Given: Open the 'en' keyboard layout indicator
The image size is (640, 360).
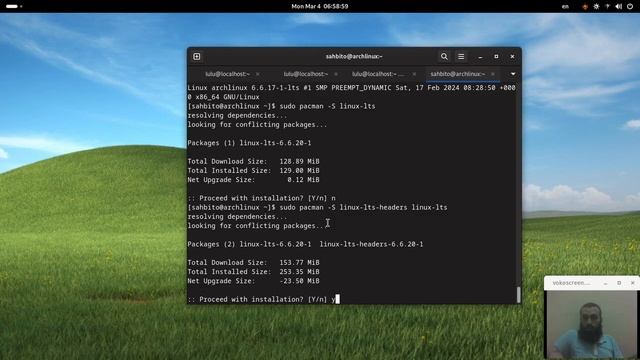Looking at the screenshot, I should point(565,6).
